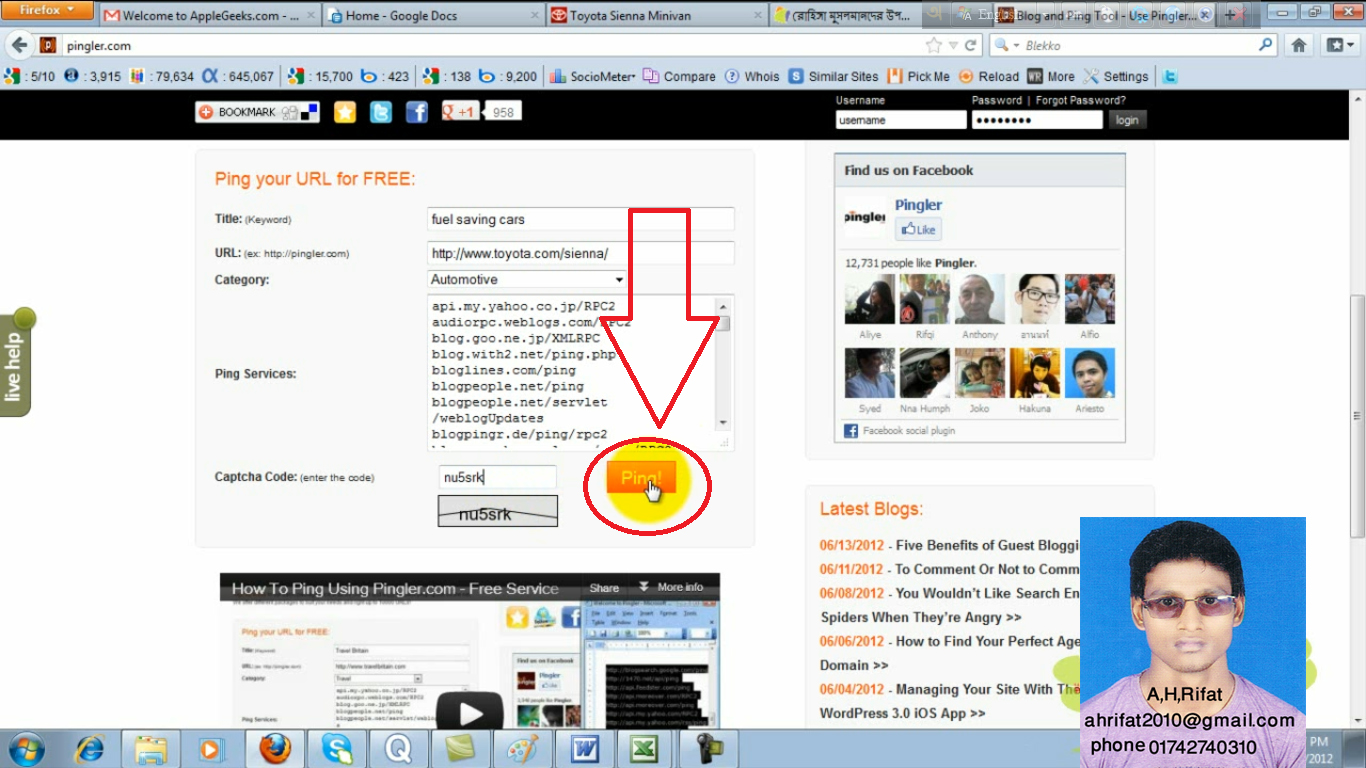Click the Facebook social plugin link
Screen dimensions: 1366x768
(908, 431)
